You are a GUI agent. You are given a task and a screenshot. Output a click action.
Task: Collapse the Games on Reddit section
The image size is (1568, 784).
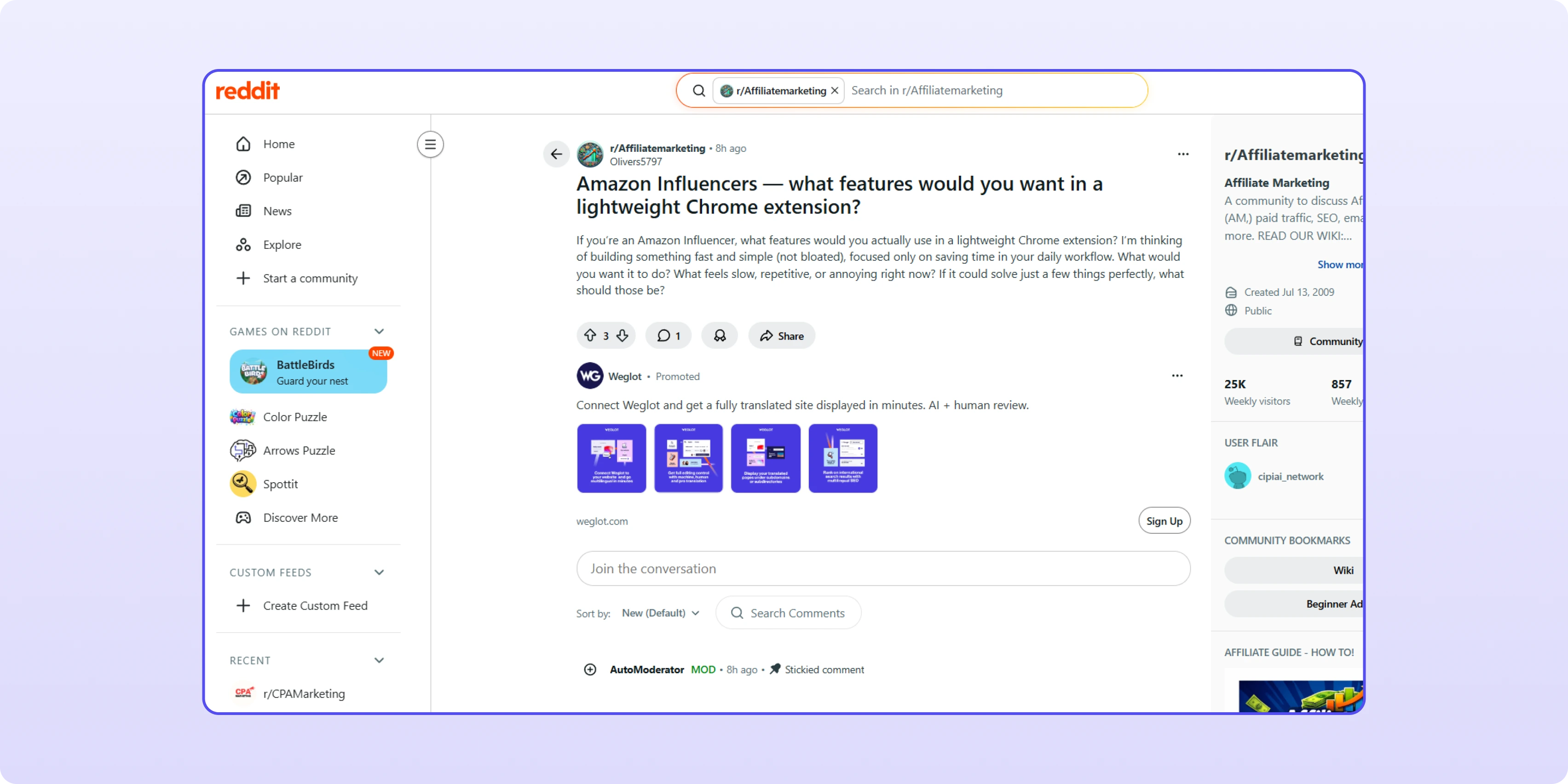click(379, 331)
